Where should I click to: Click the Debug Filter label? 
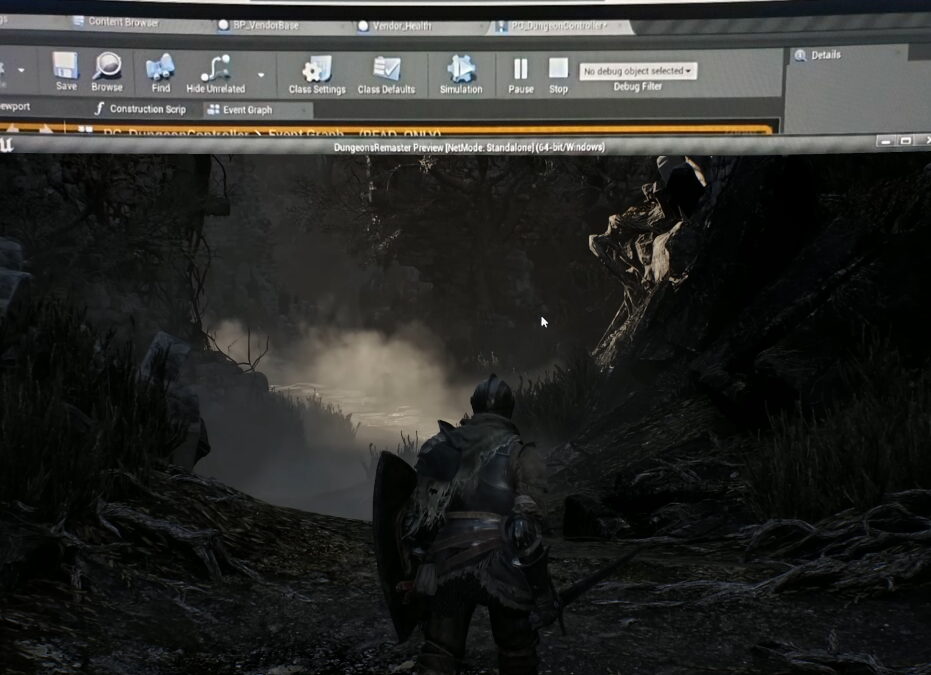(638, 87)
